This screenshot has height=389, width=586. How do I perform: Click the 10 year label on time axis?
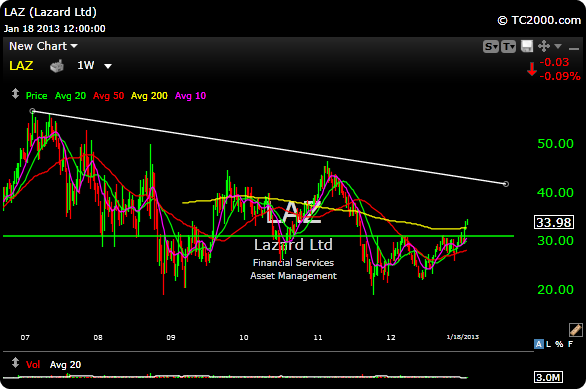244,337
